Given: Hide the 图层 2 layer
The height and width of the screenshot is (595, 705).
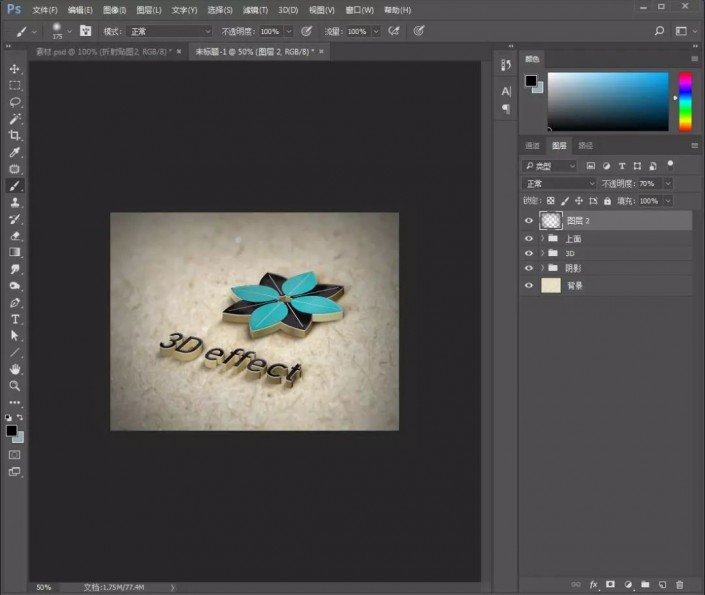Looking at the screenshot, I should pyautogui.click(x=529, y=220).
